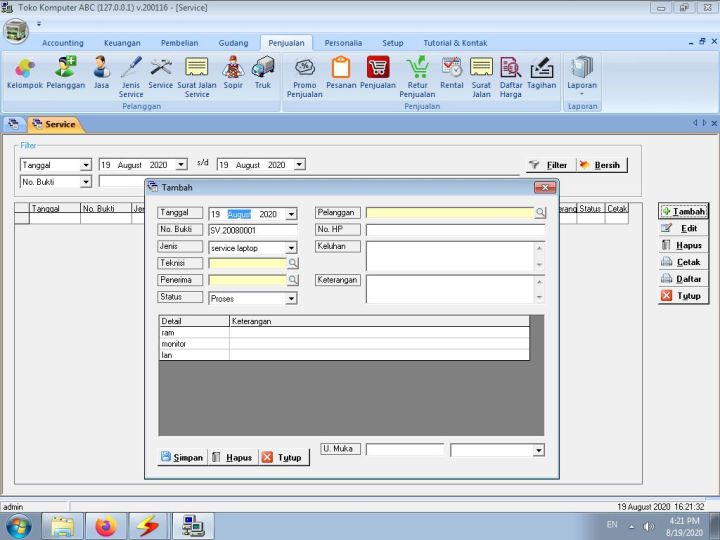Switch to the Accounting ribbon tab
Image resolution: width=720 pixels, height=540 pixels.
tap(63, 43)
